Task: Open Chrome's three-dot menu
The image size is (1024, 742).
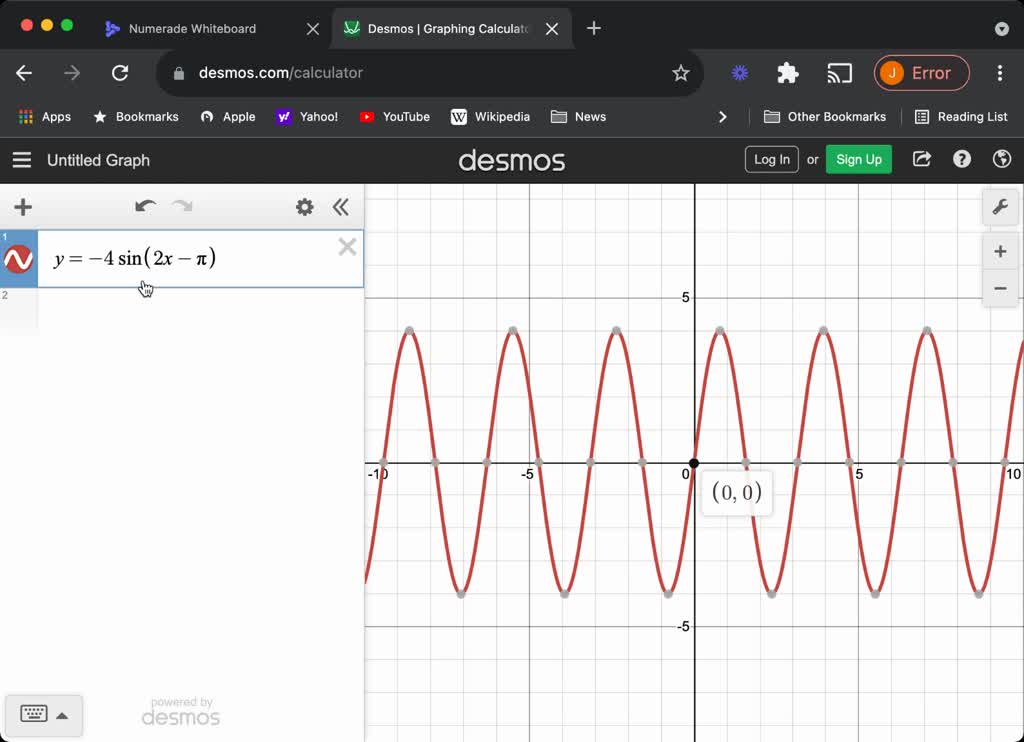Action: [x=999, y=73]
